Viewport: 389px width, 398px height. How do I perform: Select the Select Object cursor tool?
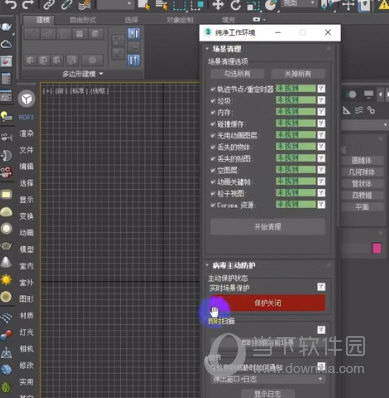point(144,4)
